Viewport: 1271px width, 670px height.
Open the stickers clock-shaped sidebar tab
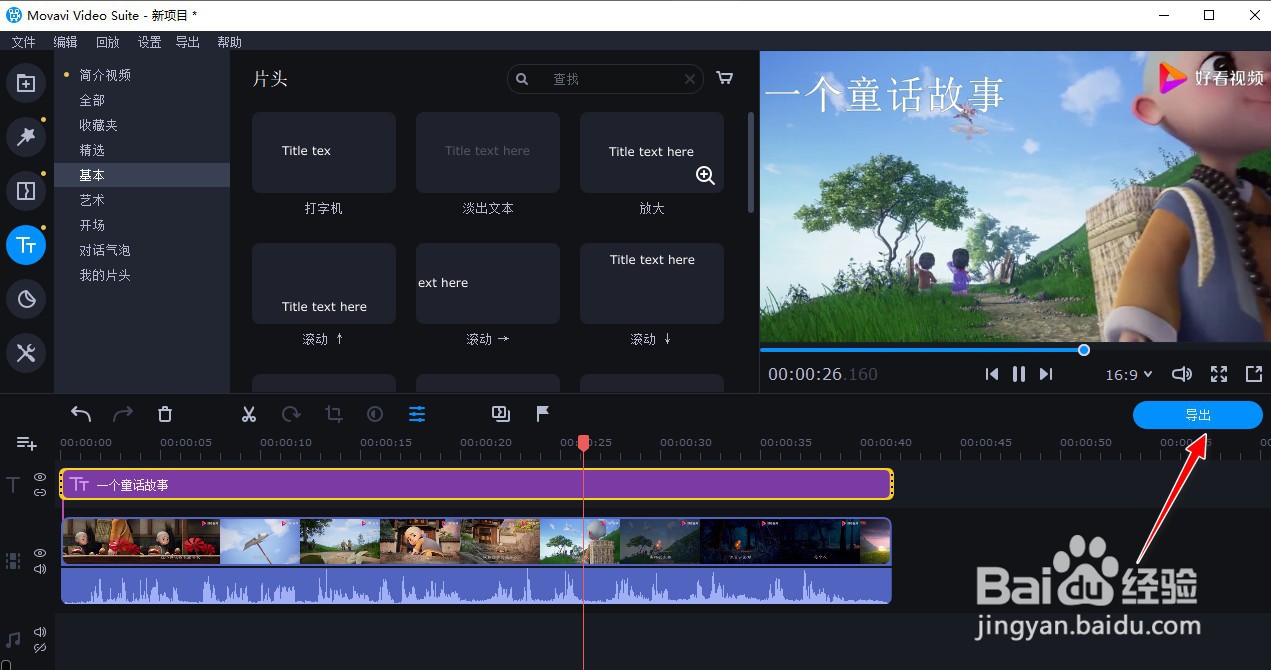tap(26, 298)
